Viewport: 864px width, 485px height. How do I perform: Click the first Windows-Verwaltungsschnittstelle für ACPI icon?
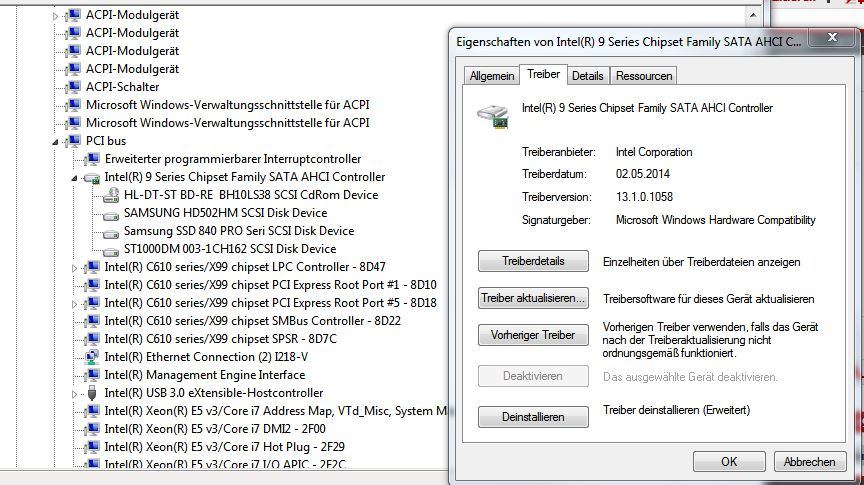tap(74, 105)
